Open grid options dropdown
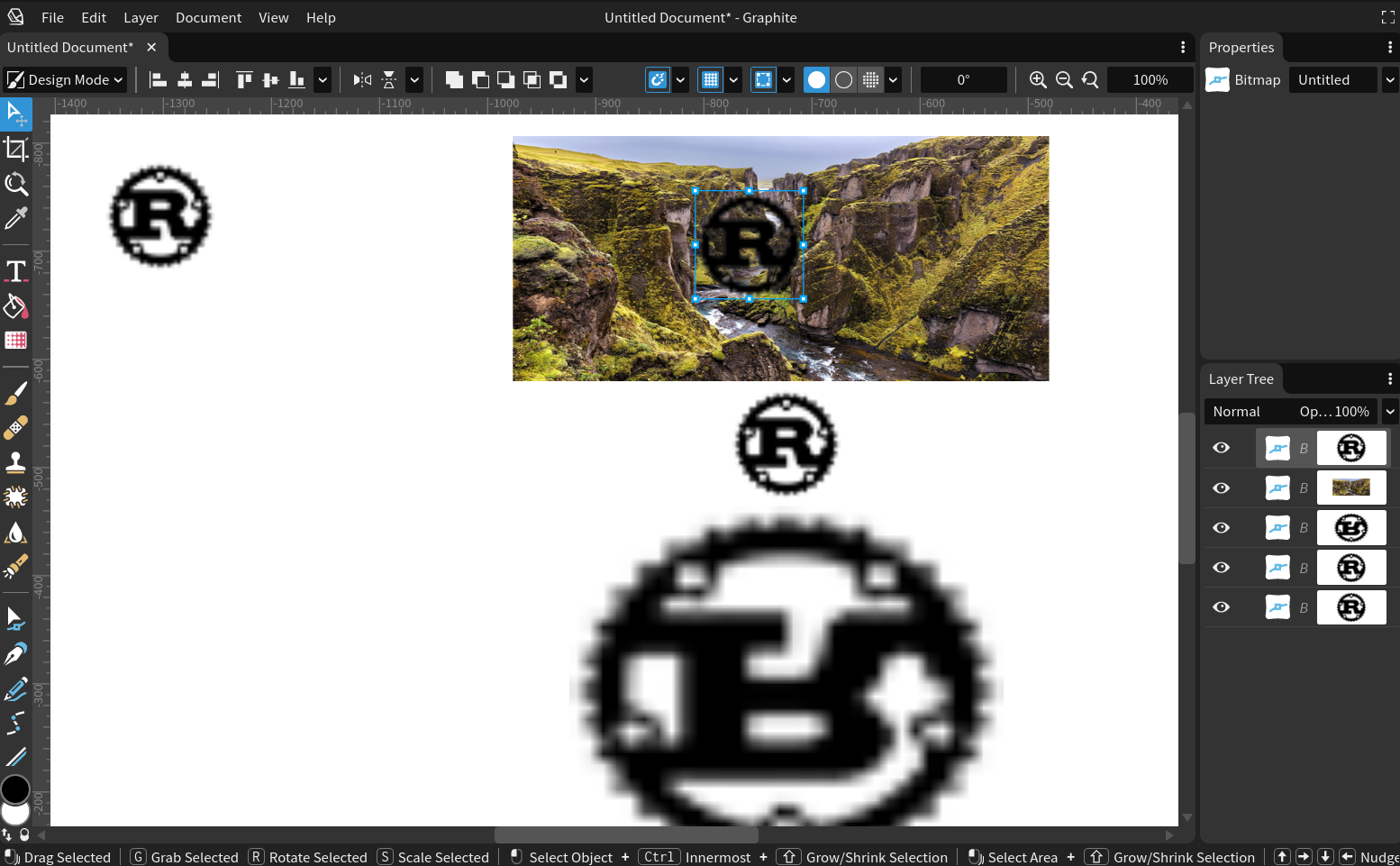Image resolution: width=1400 pixels, height=866 pixels. [x=733, y=80]
